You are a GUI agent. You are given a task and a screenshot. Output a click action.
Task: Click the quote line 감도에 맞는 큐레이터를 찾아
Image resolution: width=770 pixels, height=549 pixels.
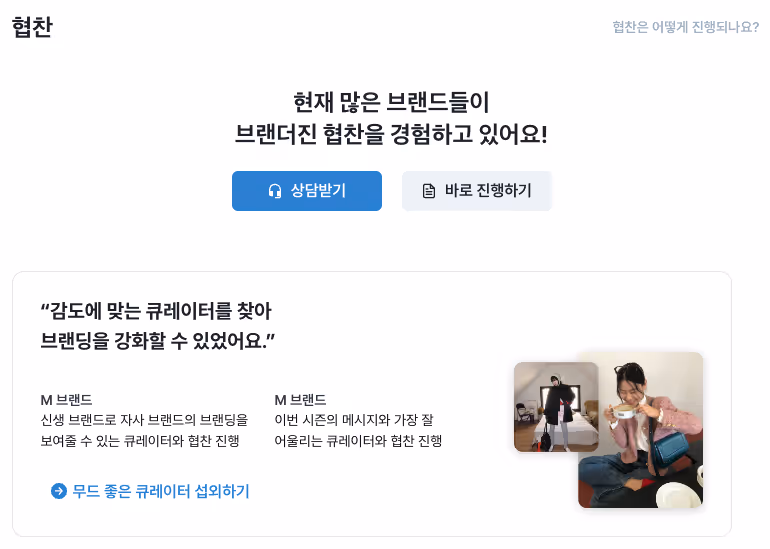[156, 311]
